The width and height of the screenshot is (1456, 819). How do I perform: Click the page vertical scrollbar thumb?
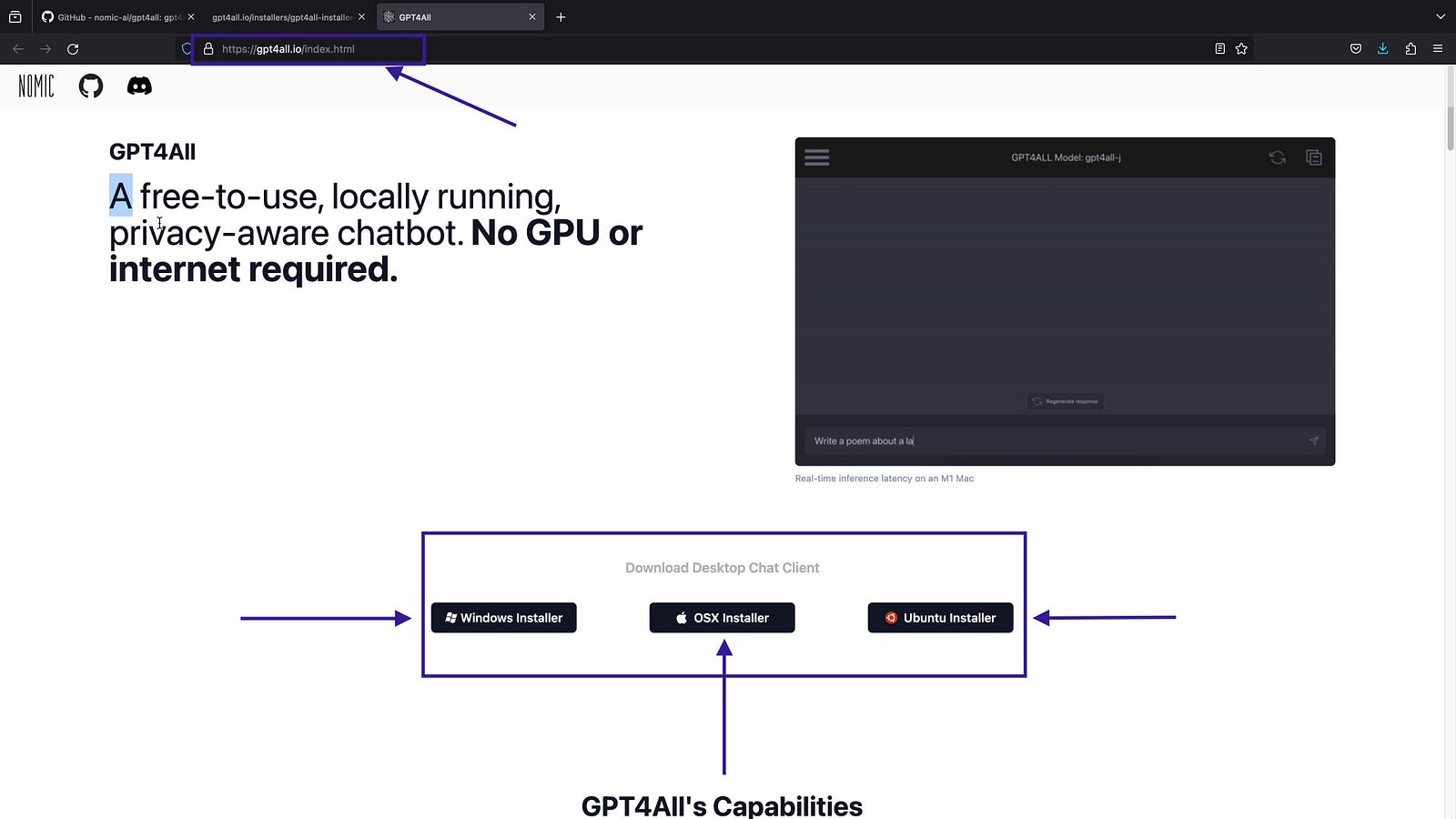click(1450, 127)
